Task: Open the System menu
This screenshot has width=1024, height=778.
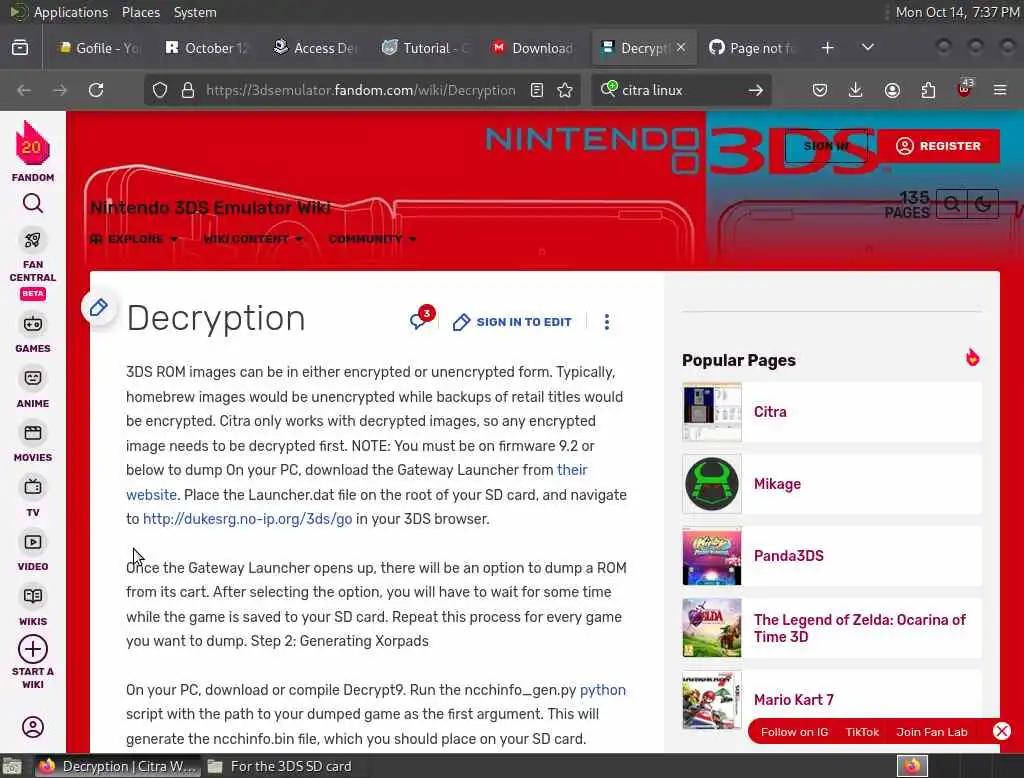Action: pos(195,12)
